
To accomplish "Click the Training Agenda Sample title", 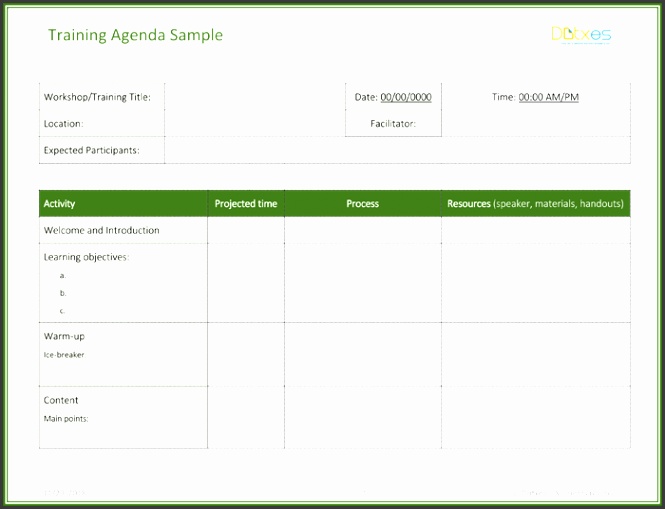I will [135, 35].
